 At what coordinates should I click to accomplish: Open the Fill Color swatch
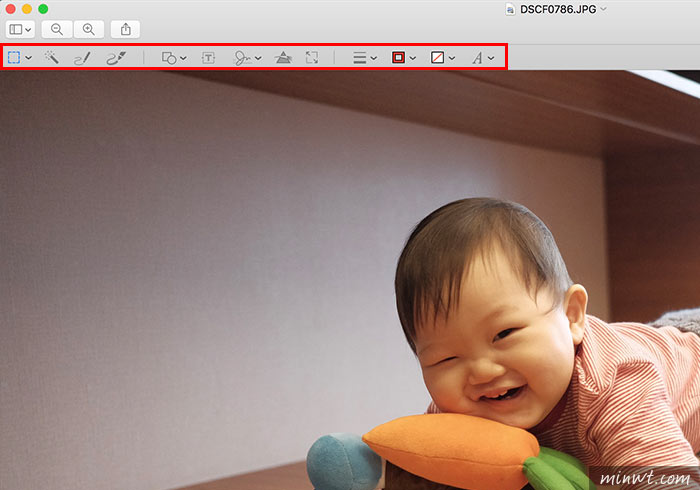(437, 58)
